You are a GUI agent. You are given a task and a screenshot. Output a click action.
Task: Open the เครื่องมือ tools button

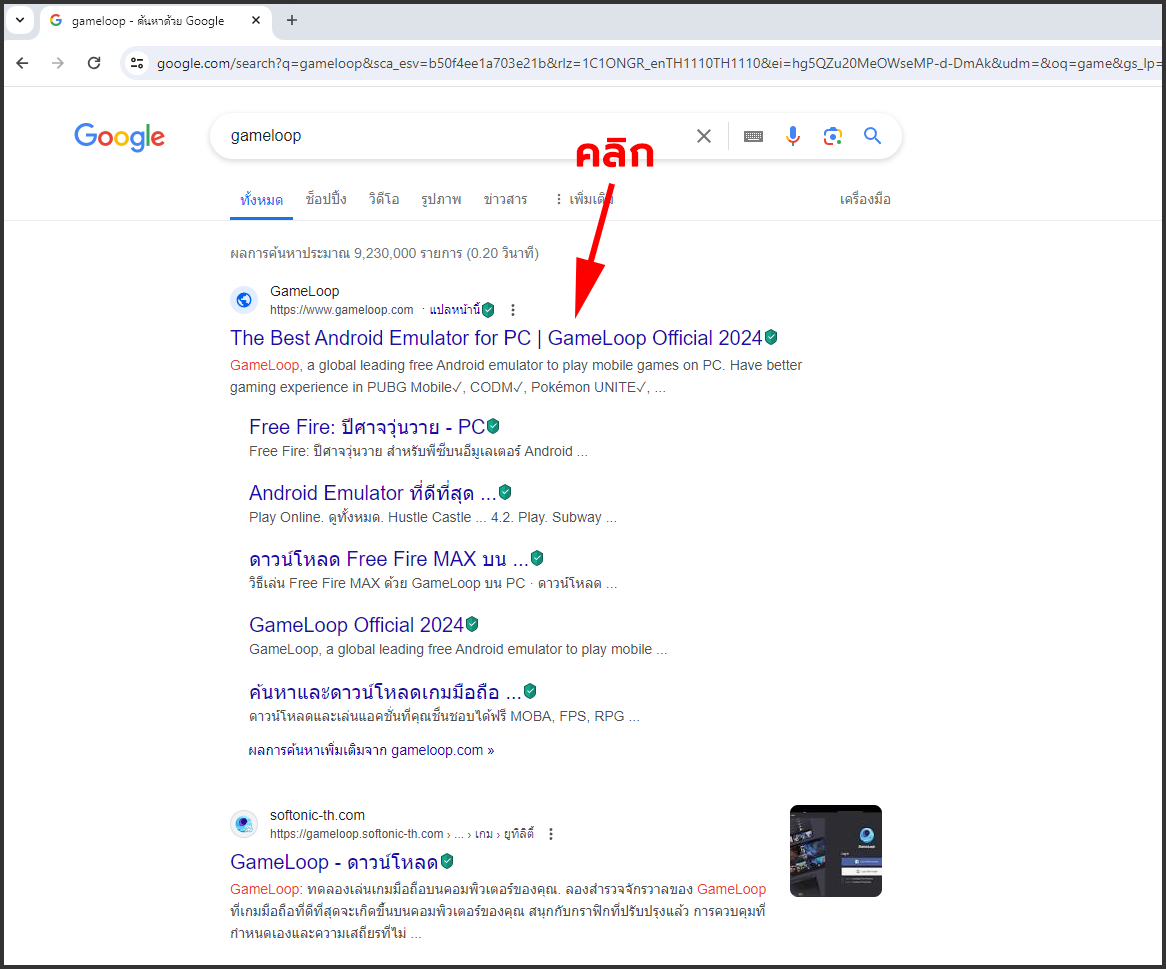click(x=864, y=199)
